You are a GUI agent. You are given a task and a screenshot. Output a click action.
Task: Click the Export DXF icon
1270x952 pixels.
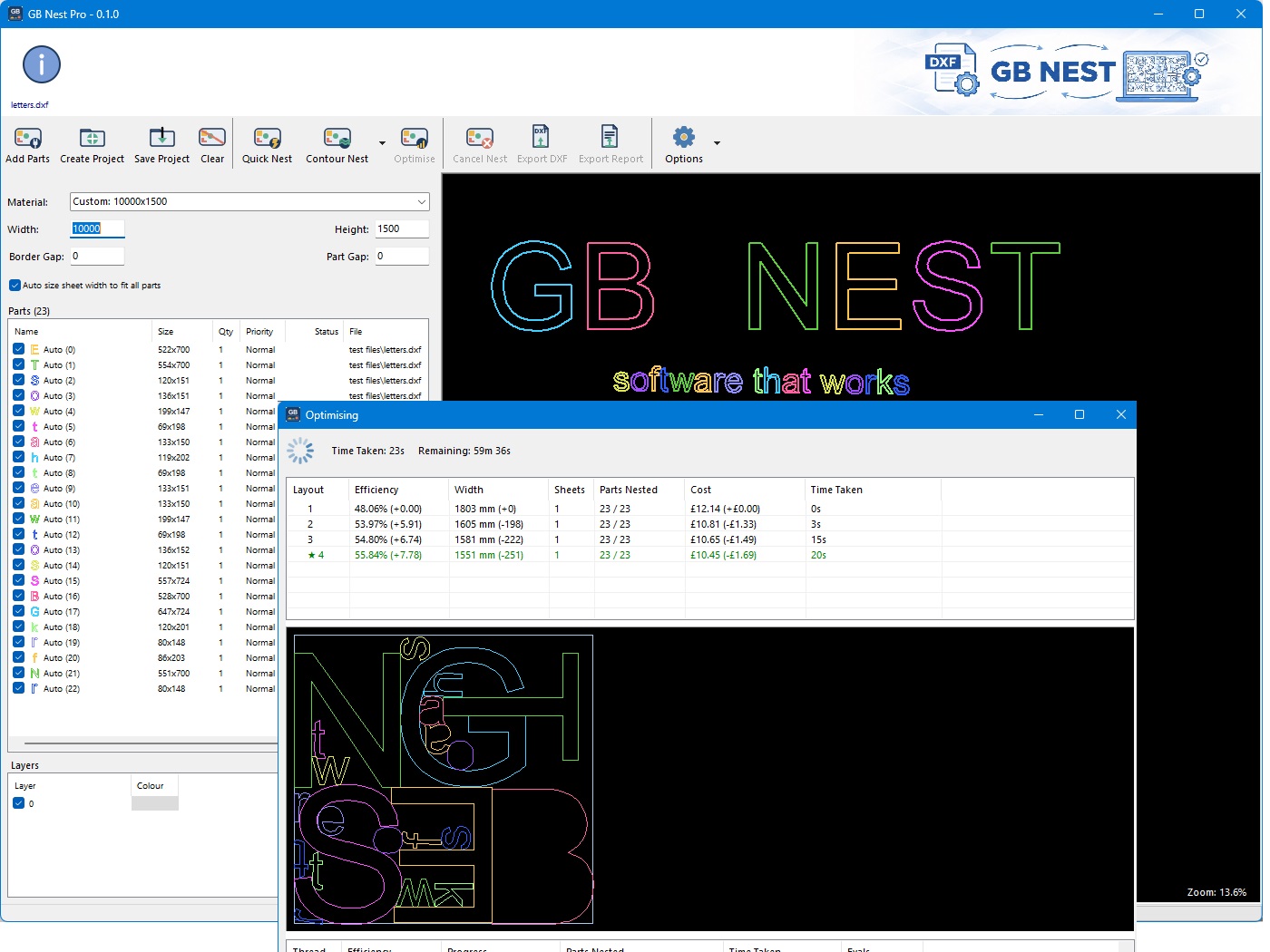point(541,137)
